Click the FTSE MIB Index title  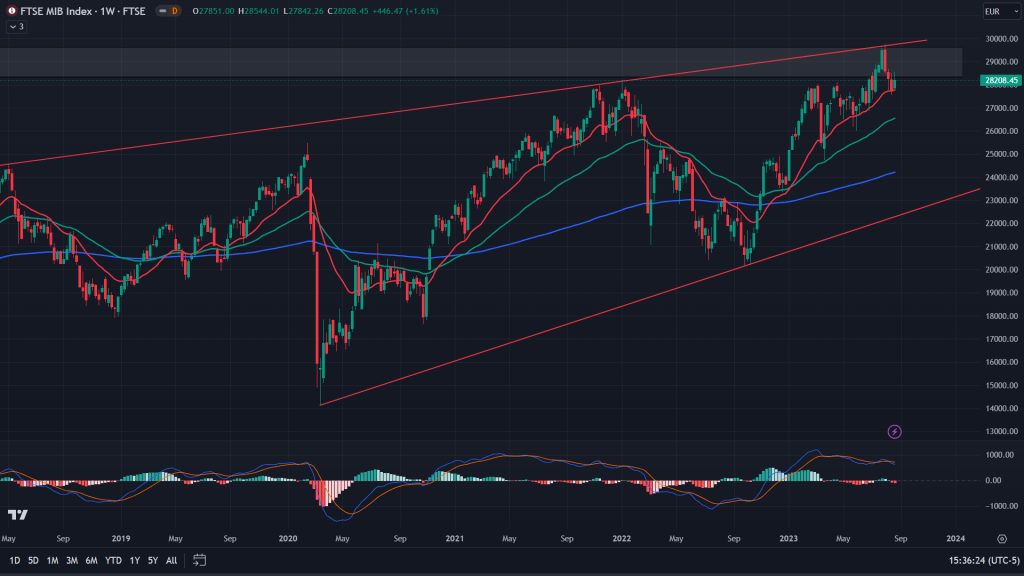58,11
